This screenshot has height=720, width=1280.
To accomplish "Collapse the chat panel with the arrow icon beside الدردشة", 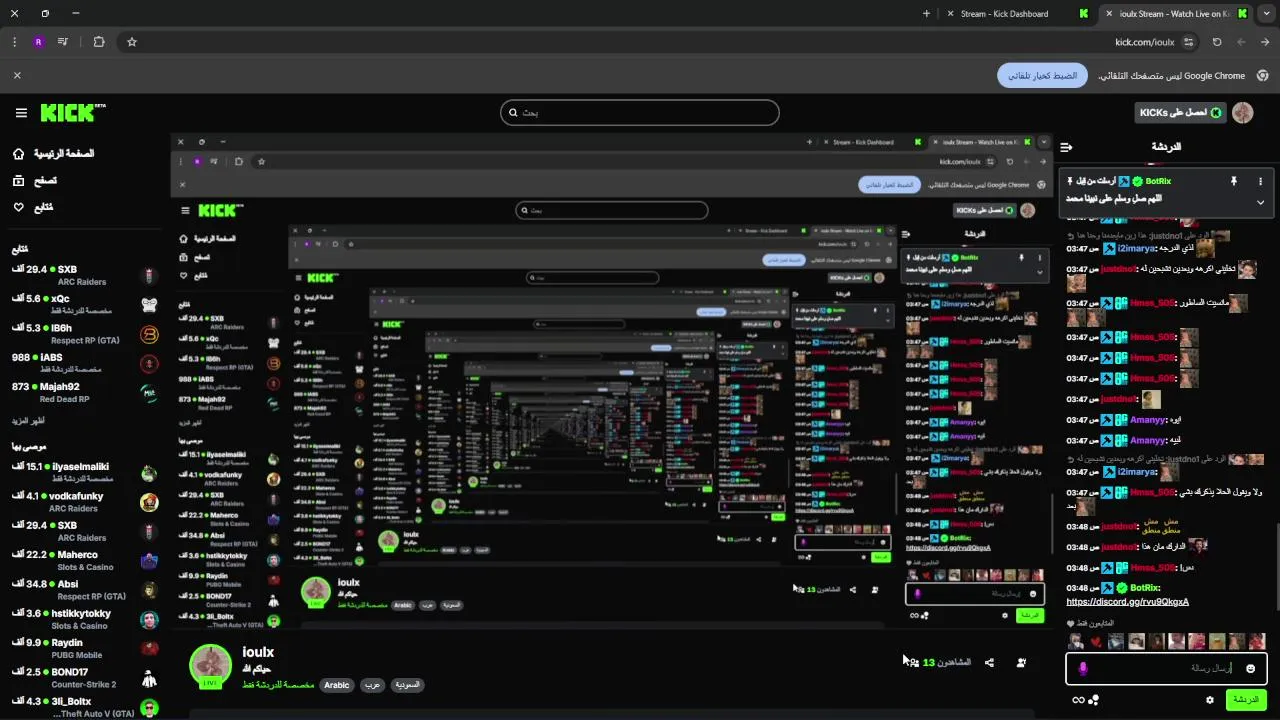I will [x=1066, y=147].
